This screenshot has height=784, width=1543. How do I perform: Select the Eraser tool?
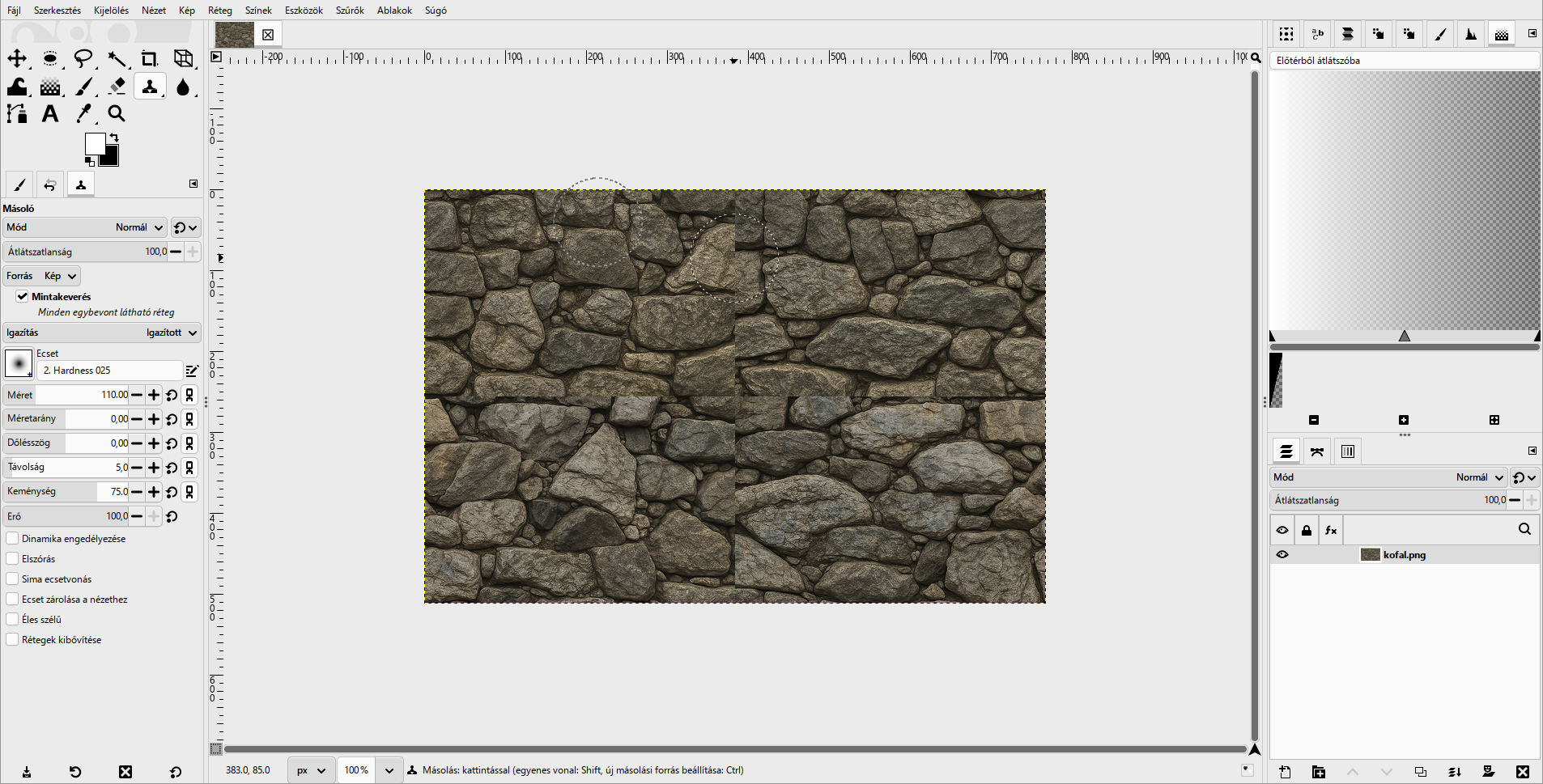point(117,87)
